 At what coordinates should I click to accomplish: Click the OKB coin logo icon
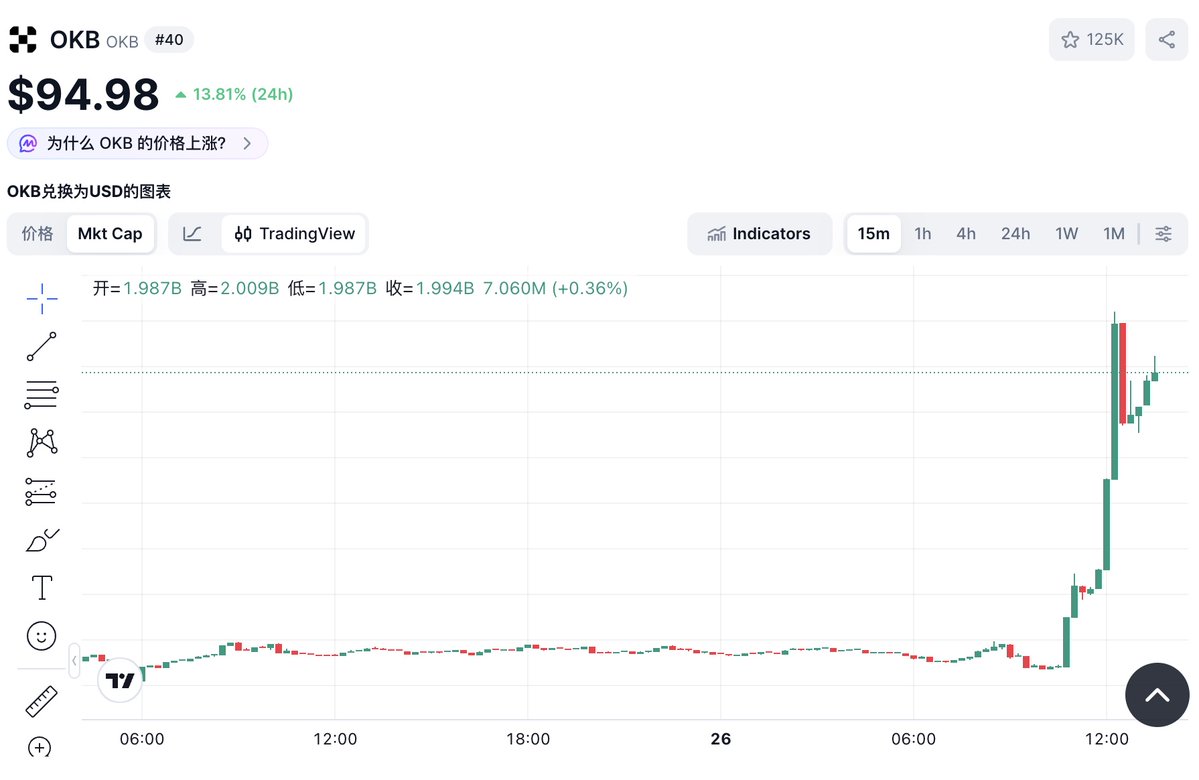coord(23,40)
